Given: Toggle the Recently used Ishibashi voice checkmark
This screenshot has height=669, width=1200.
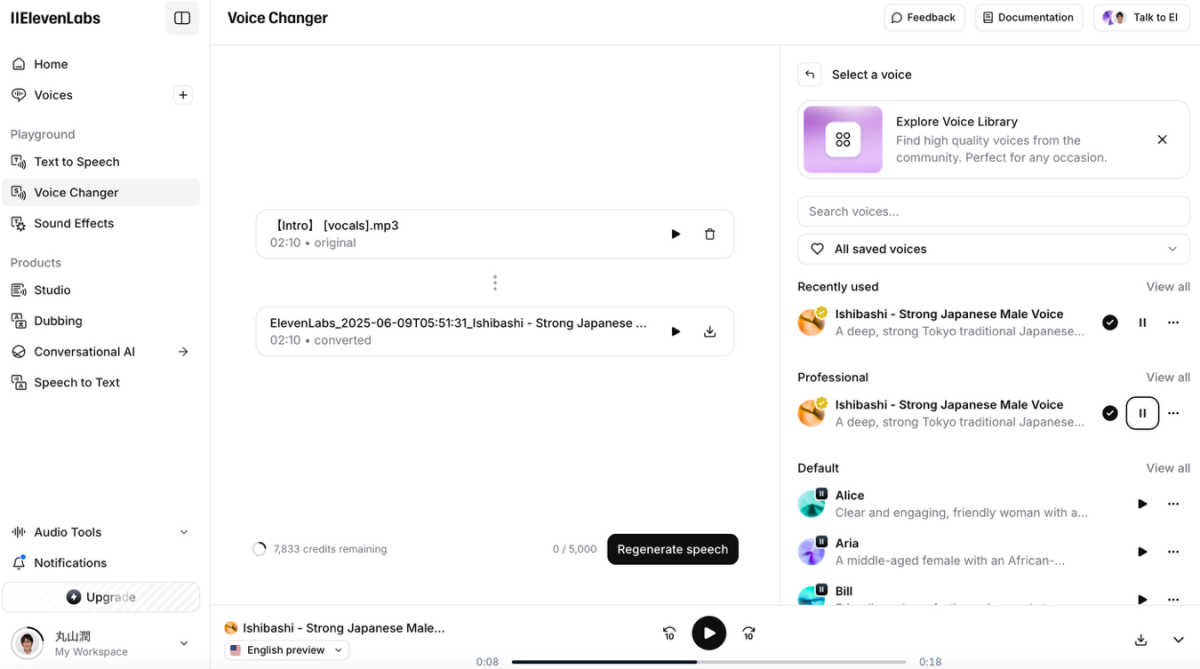Looking at the screenshot, I should [x=1110, y=322].
